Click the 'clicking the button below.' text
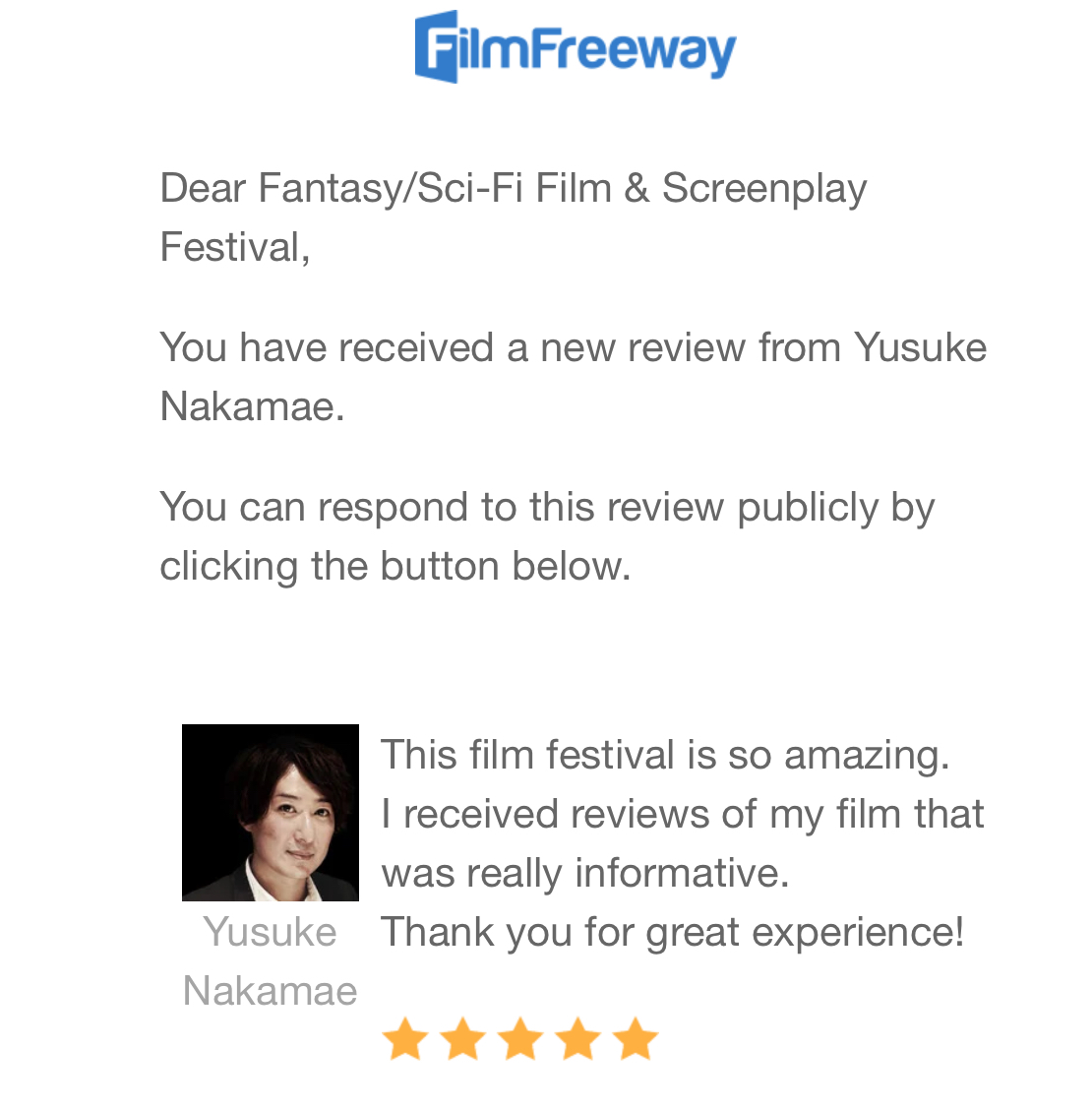1092x1110 pixels. click(394, 567)
